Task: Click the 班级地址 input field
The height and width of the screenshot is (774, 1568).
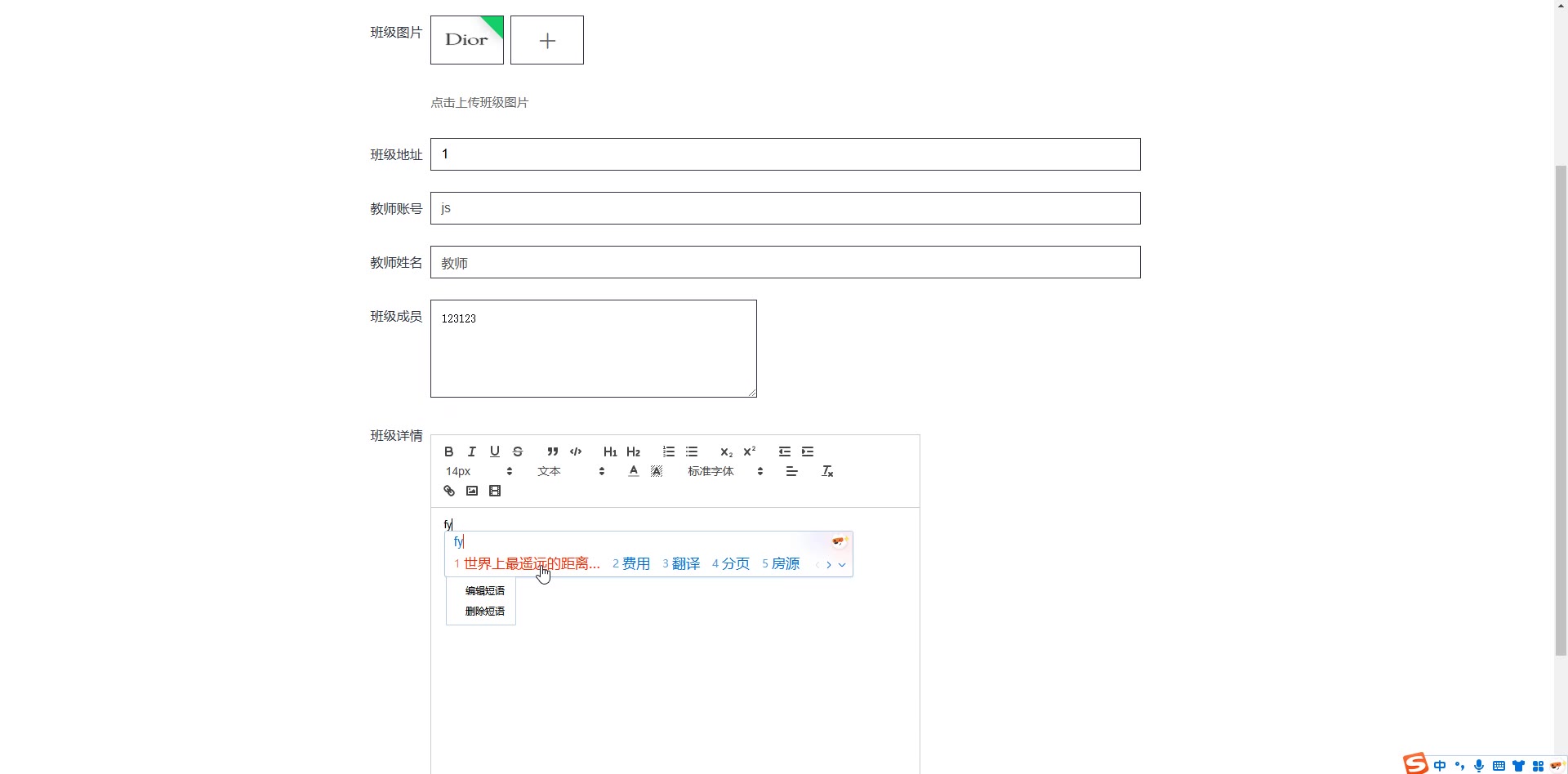Action: [785, 154]
